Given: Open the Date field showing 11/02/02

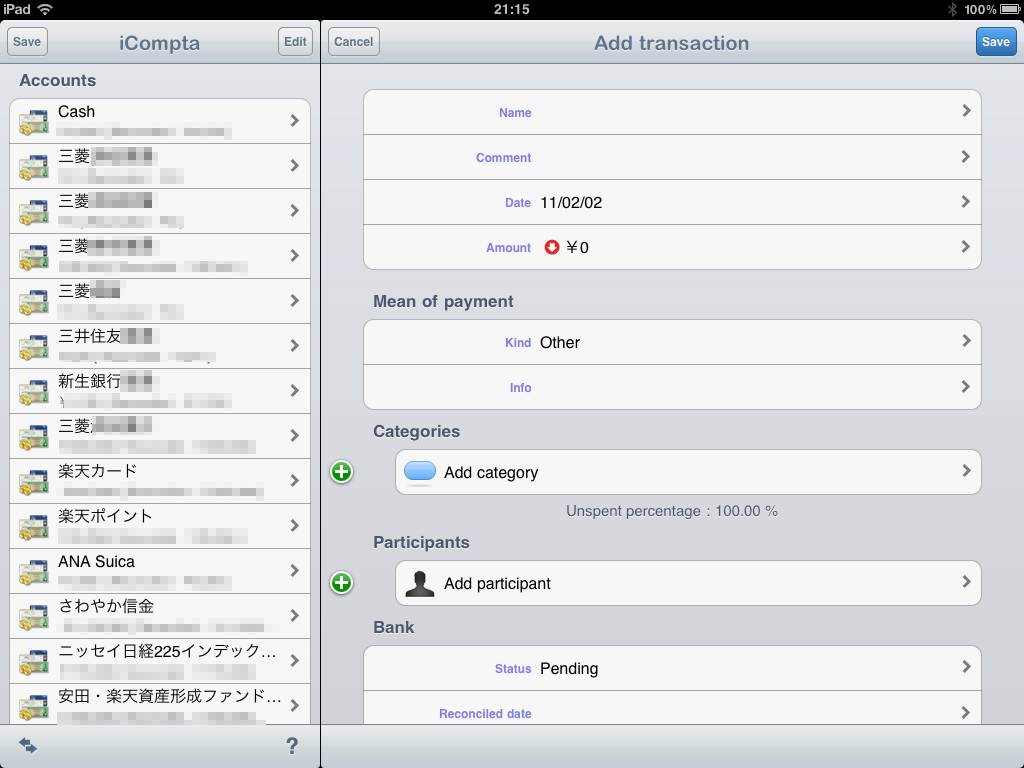Looking at the screenshot, I should [672, 202].
